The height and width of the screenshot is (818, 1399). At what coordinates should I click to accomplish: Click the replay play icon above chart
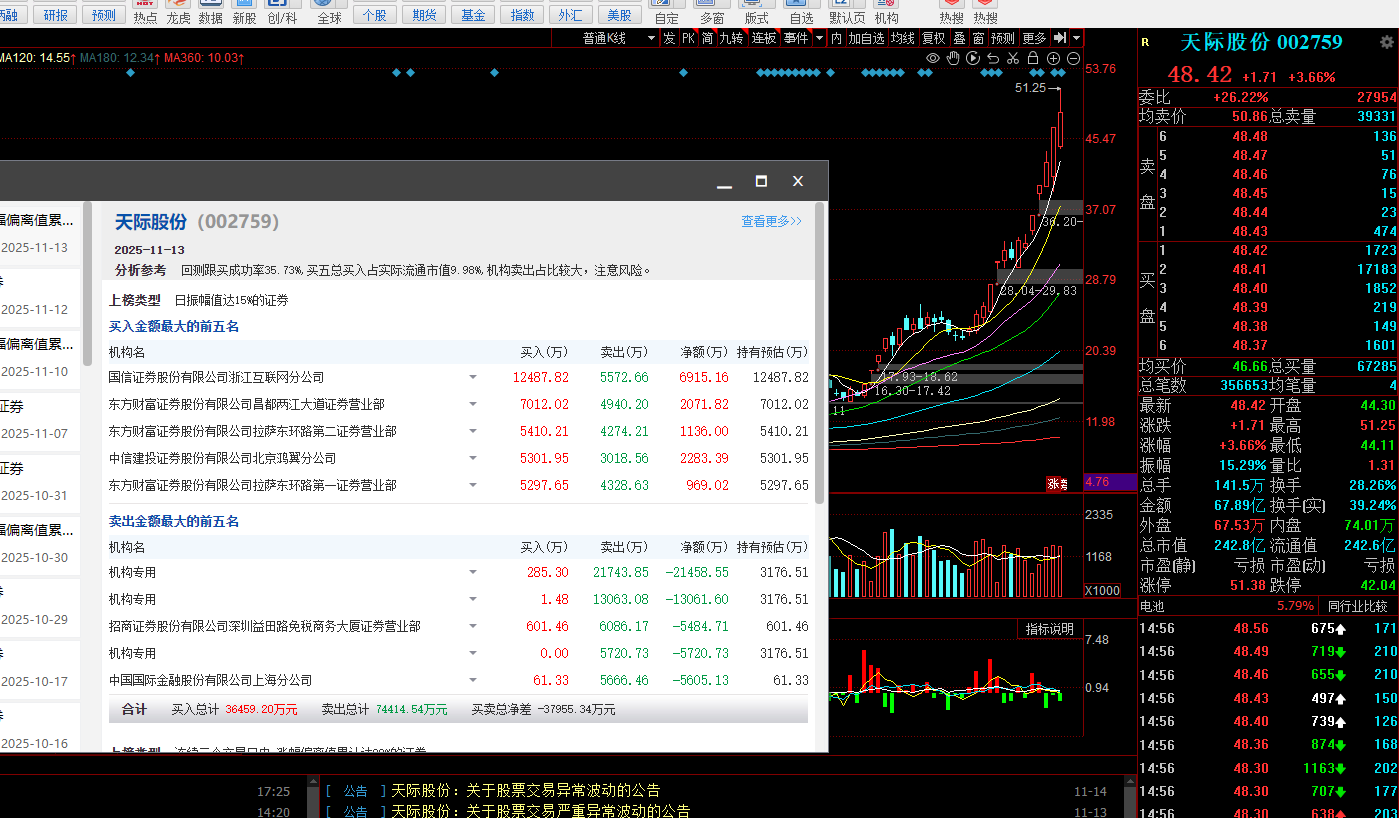(973, 59)
